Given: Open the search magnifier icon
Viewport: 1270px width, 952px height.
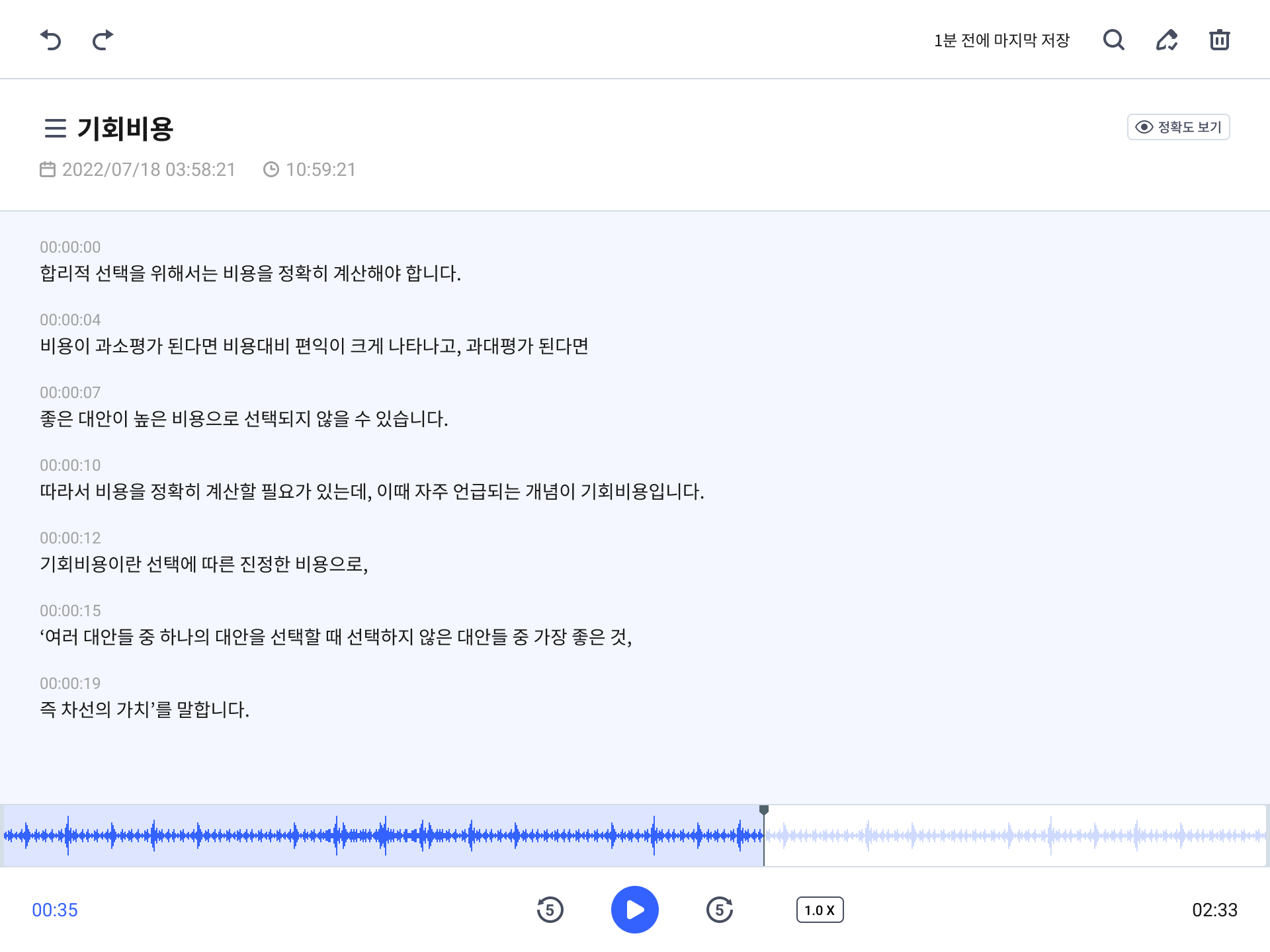Looking at the screenshot, I should [1114, 40].
